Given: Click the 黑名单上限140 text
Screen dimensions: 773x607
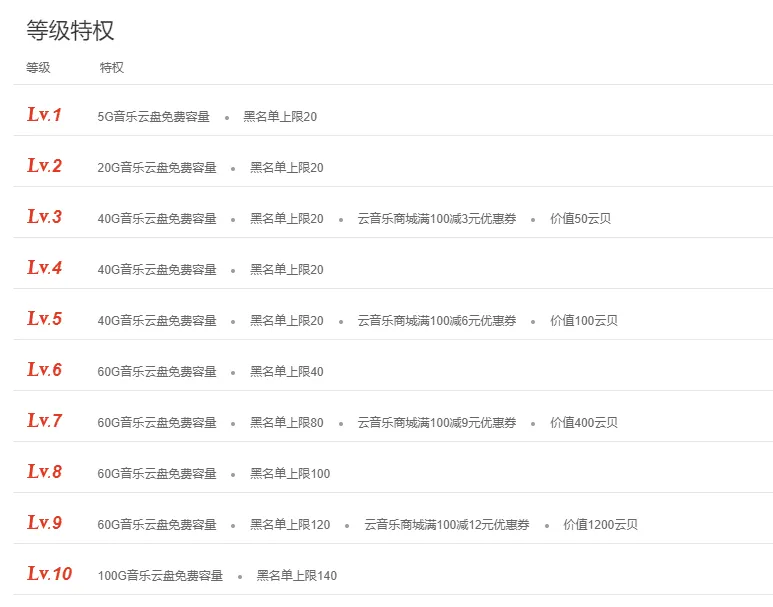Looking at the screenshot, I should (x=296, y=576).
